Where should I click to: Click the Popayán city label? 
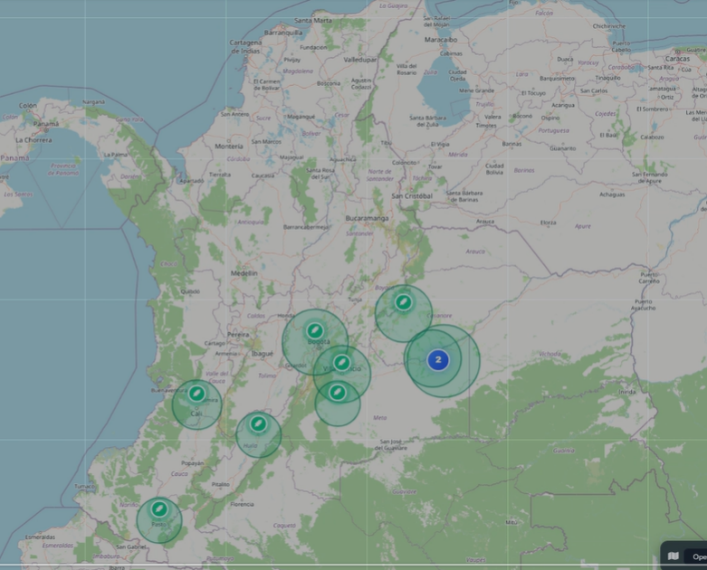(193, 463)
